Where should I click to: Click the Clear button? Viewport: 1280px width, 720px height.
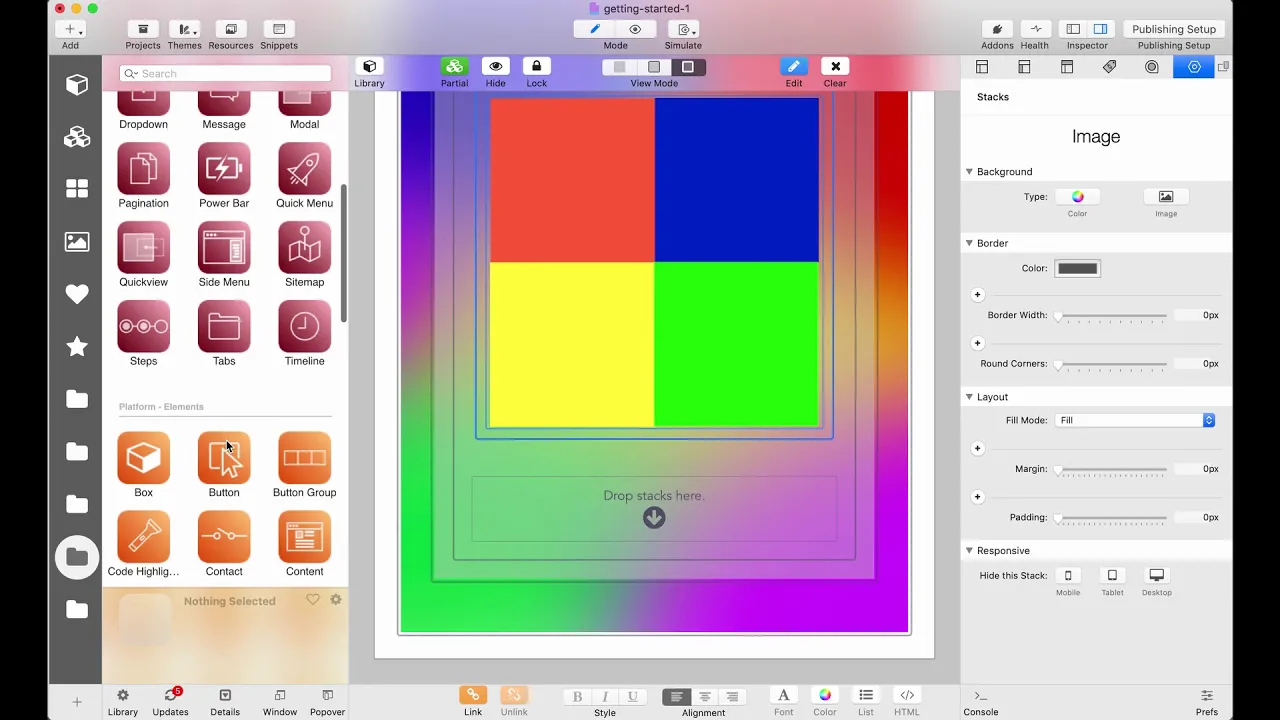click(x=835, y=67)
